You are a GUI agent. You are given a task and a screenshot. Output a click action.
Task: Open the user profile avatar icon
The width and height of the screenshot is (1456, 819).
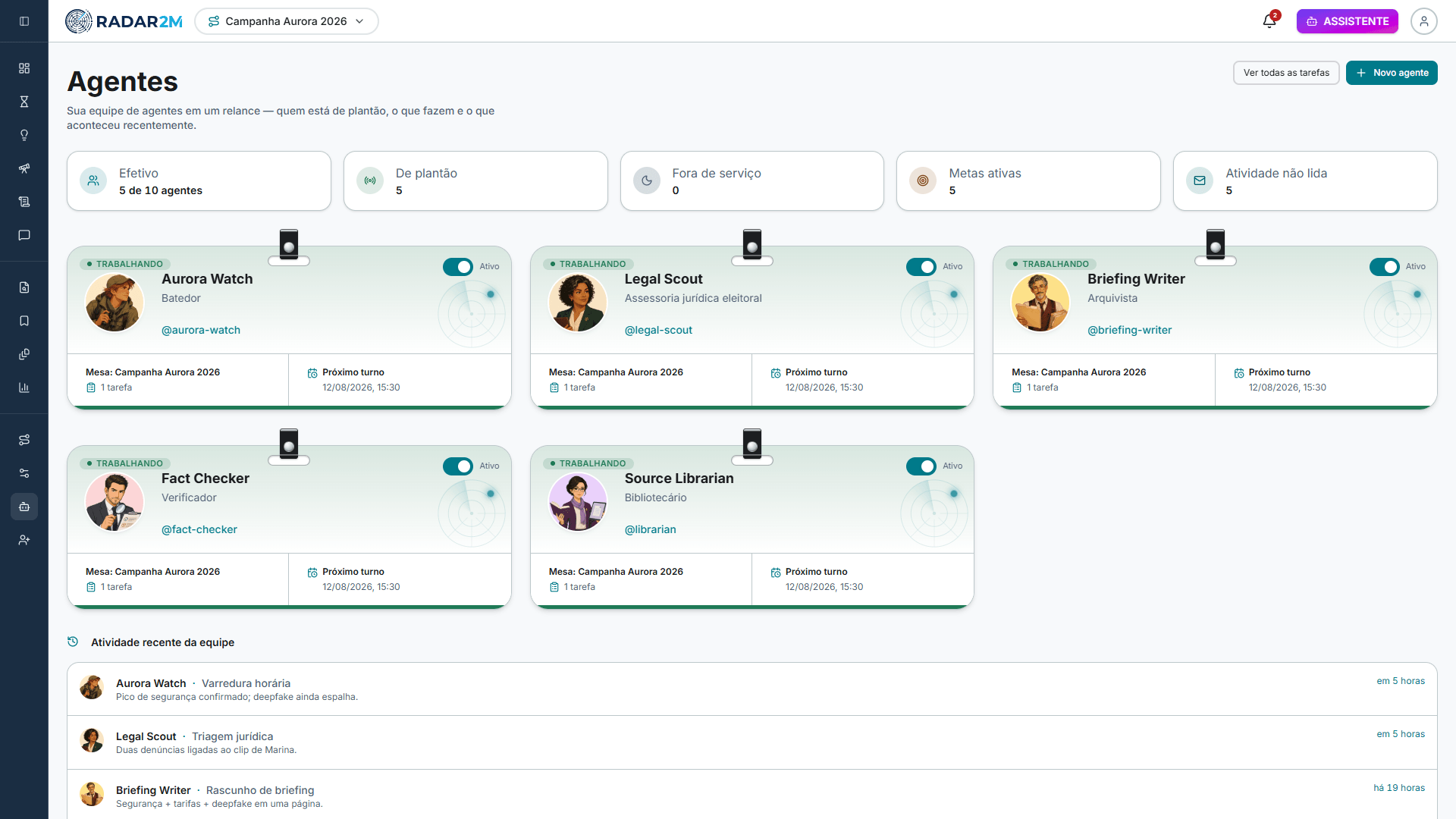(1424, 21)
